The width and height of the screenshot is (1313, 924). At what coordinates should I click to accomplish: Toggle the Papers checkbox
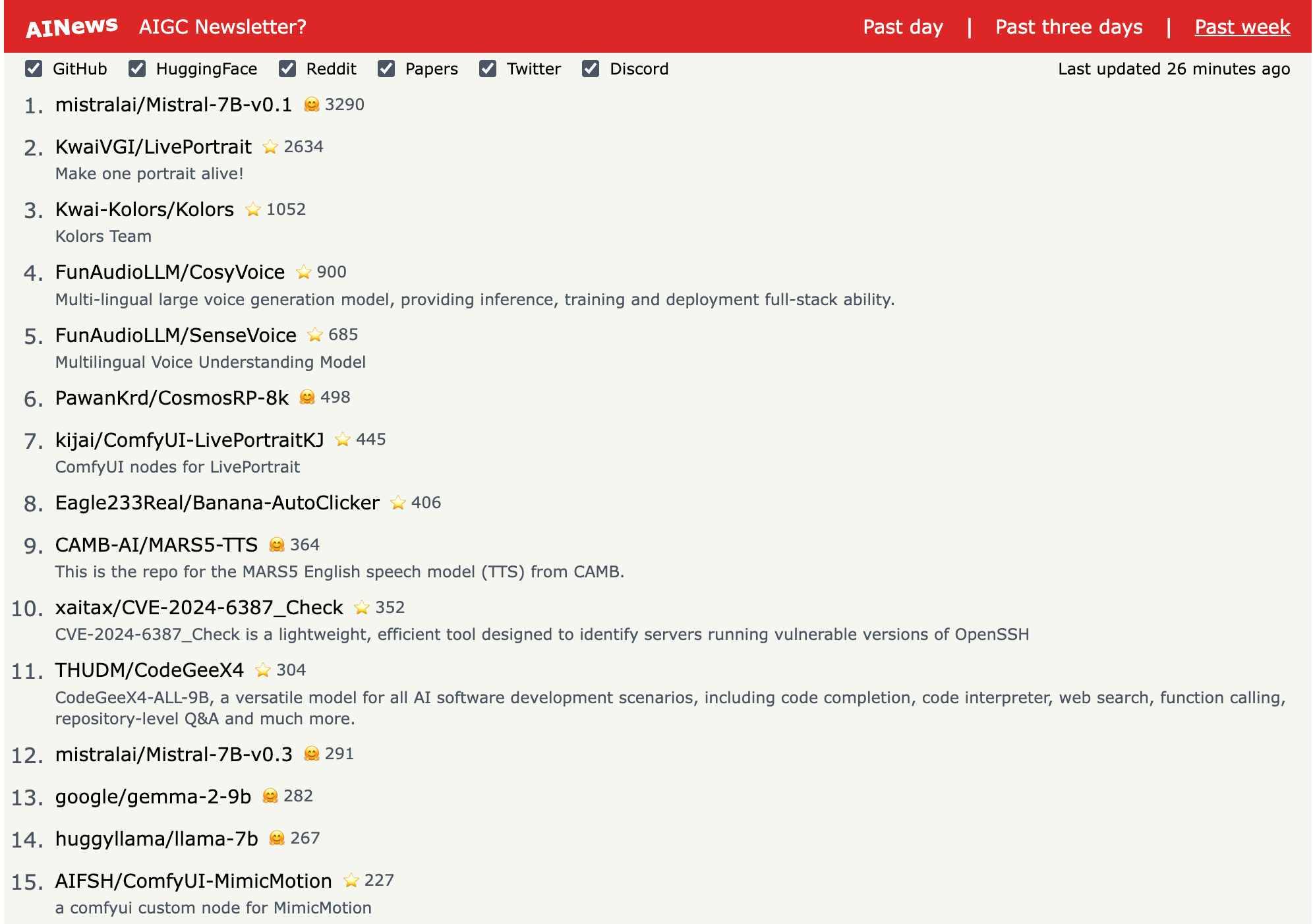[x=386, y=69]
